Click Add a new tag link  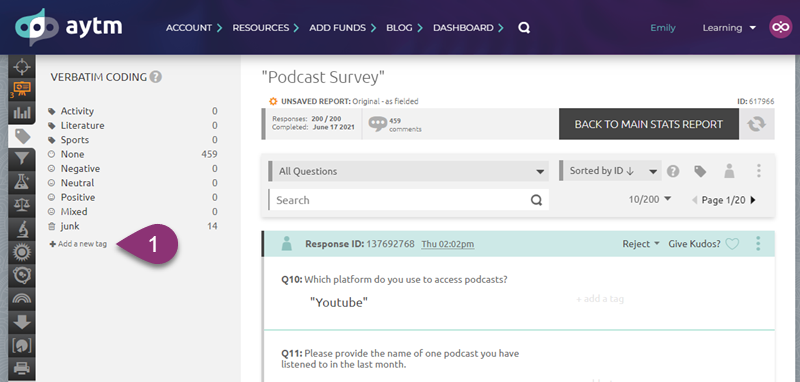tap(78, 244)
